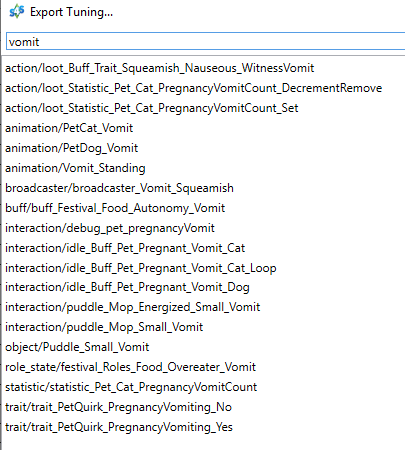Screen dimensions: 405x450
Task: Select object/Puddle_Small_Vomit
Action: [x=77, y=347]
